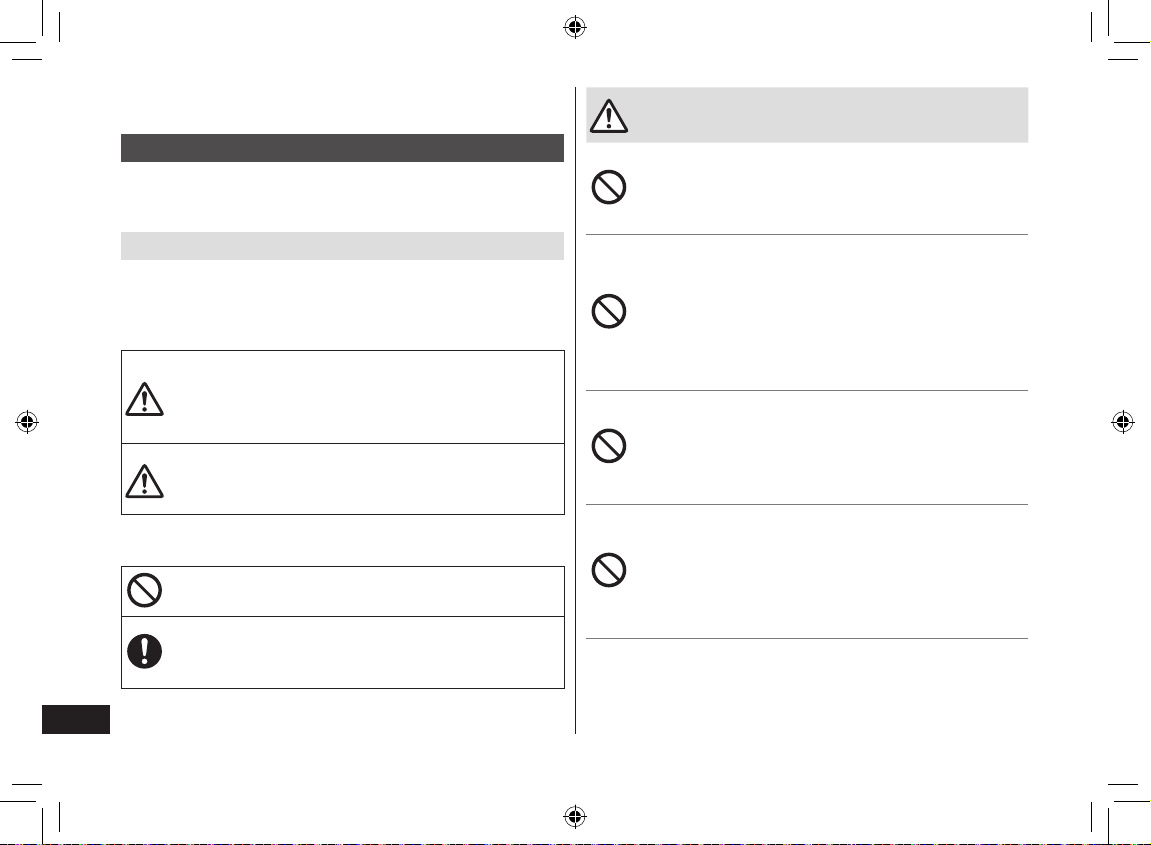Click the warning triangle in lower boxed row
The height and width of the screenshot is (845, 1151).
click(x=145, y=481)
